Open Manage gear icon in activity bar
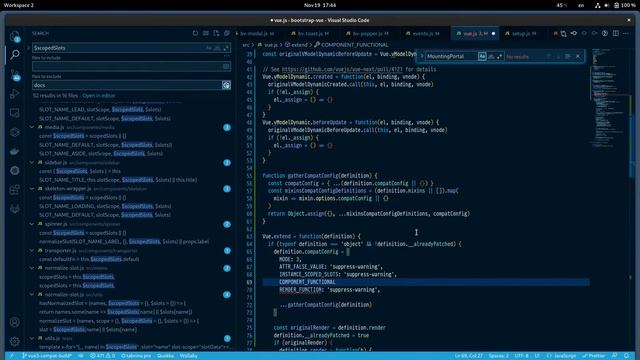Image resolution: width=640 pixels, height=360 pixels. (15, 341)
